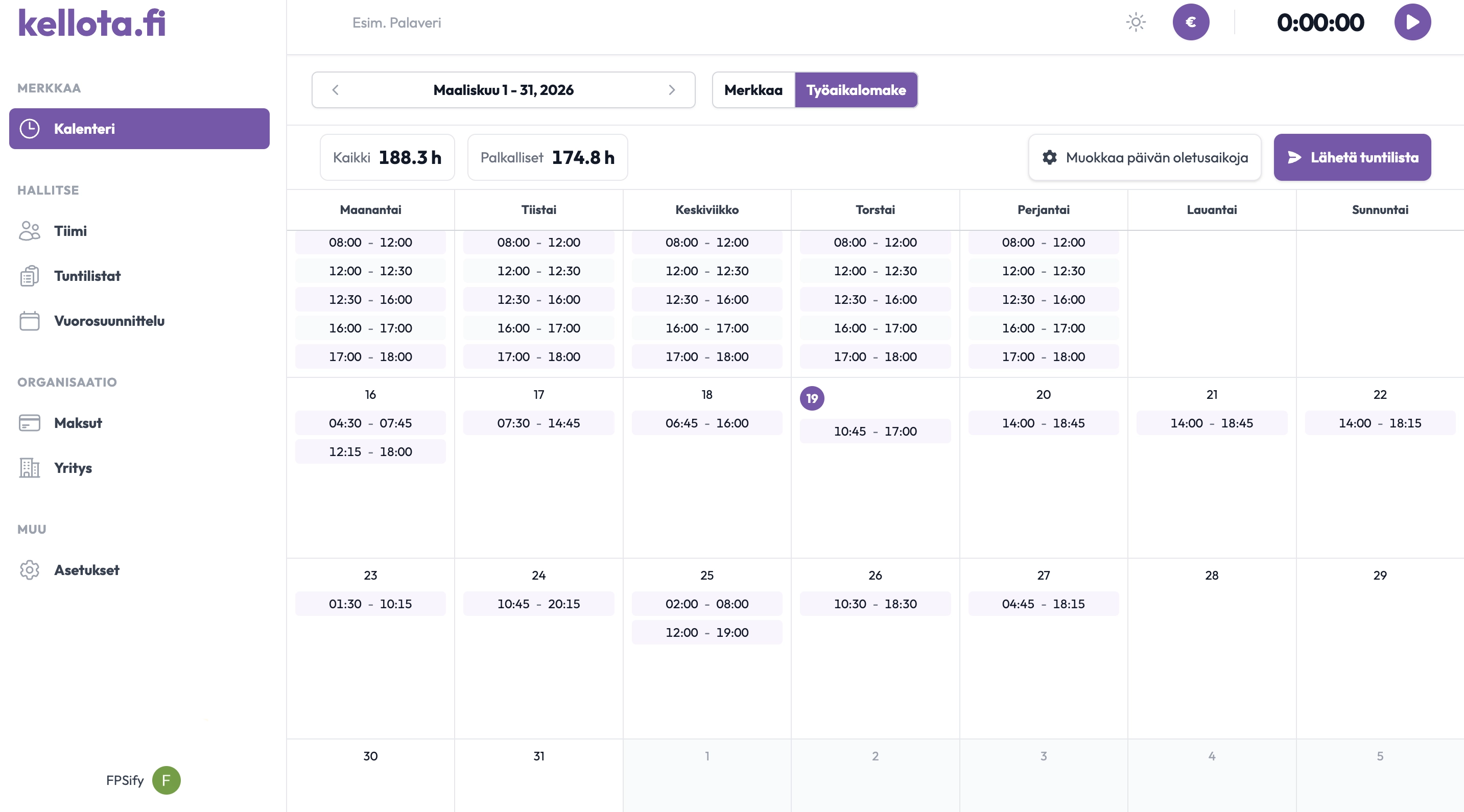
Task: Open the Yritys company page
Action: [73, 468]
